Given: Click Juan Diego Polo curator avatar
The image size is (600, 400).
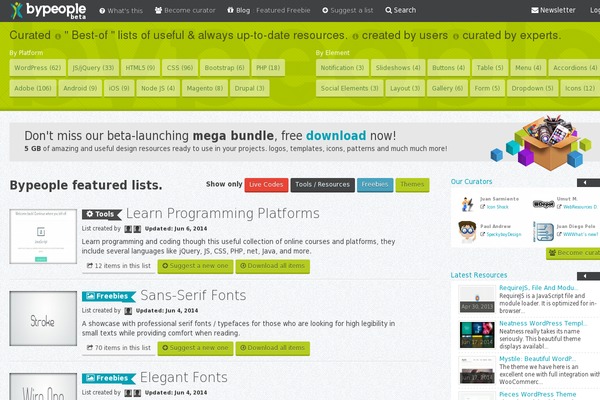Looking at the screenshot, I should coord(544,231).
